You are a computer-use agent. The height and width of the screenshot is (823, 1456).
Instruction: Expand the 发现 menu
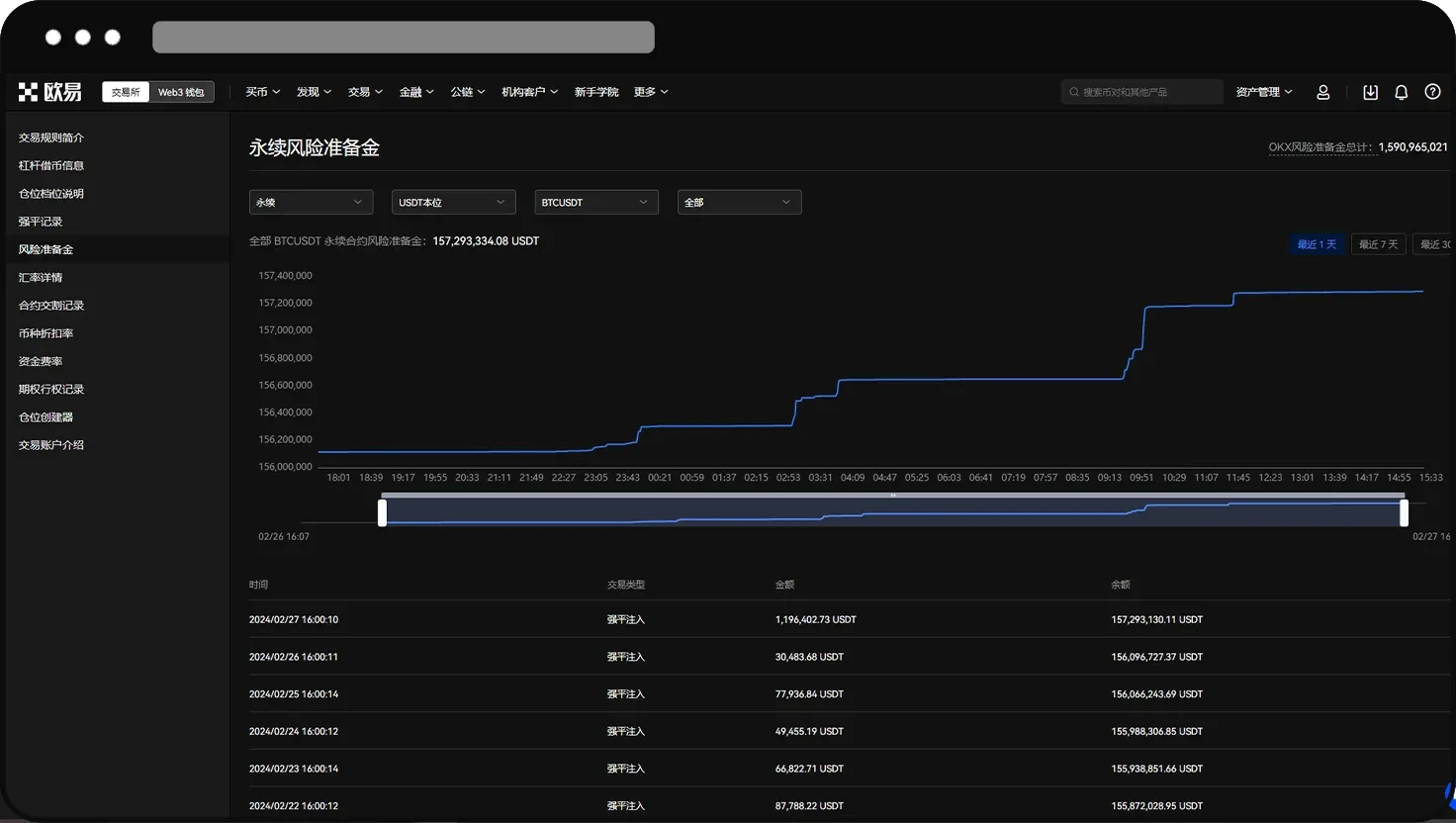[x=315, y=92]
